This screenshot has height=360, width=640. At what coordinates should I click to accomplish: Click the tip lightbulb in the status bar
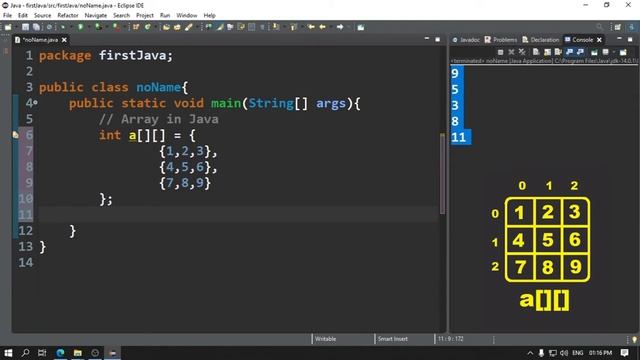point(634,339)
